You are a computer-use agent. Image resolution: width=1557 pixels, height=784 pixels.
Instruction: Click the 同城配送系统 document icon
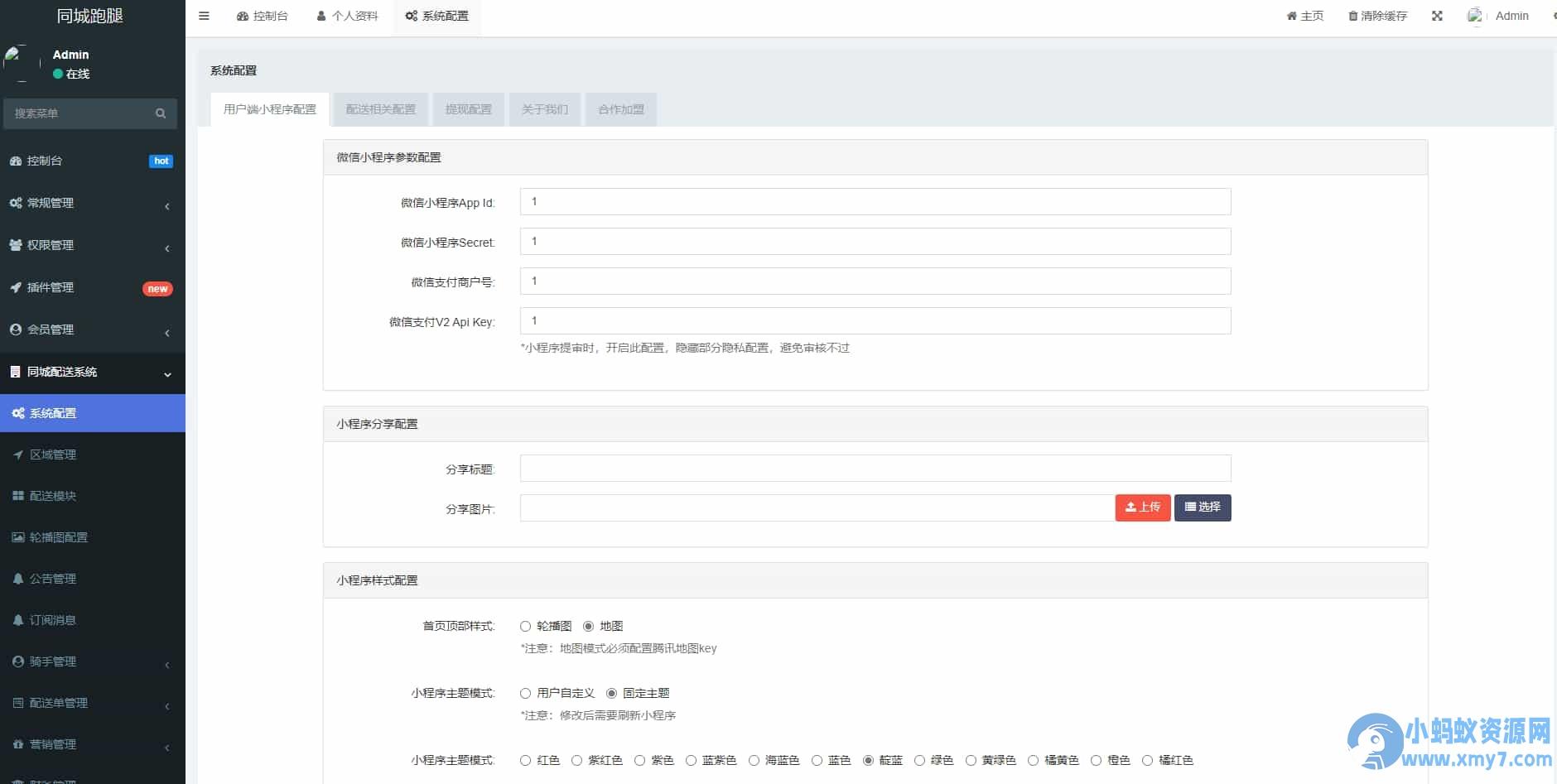(15, 372)
